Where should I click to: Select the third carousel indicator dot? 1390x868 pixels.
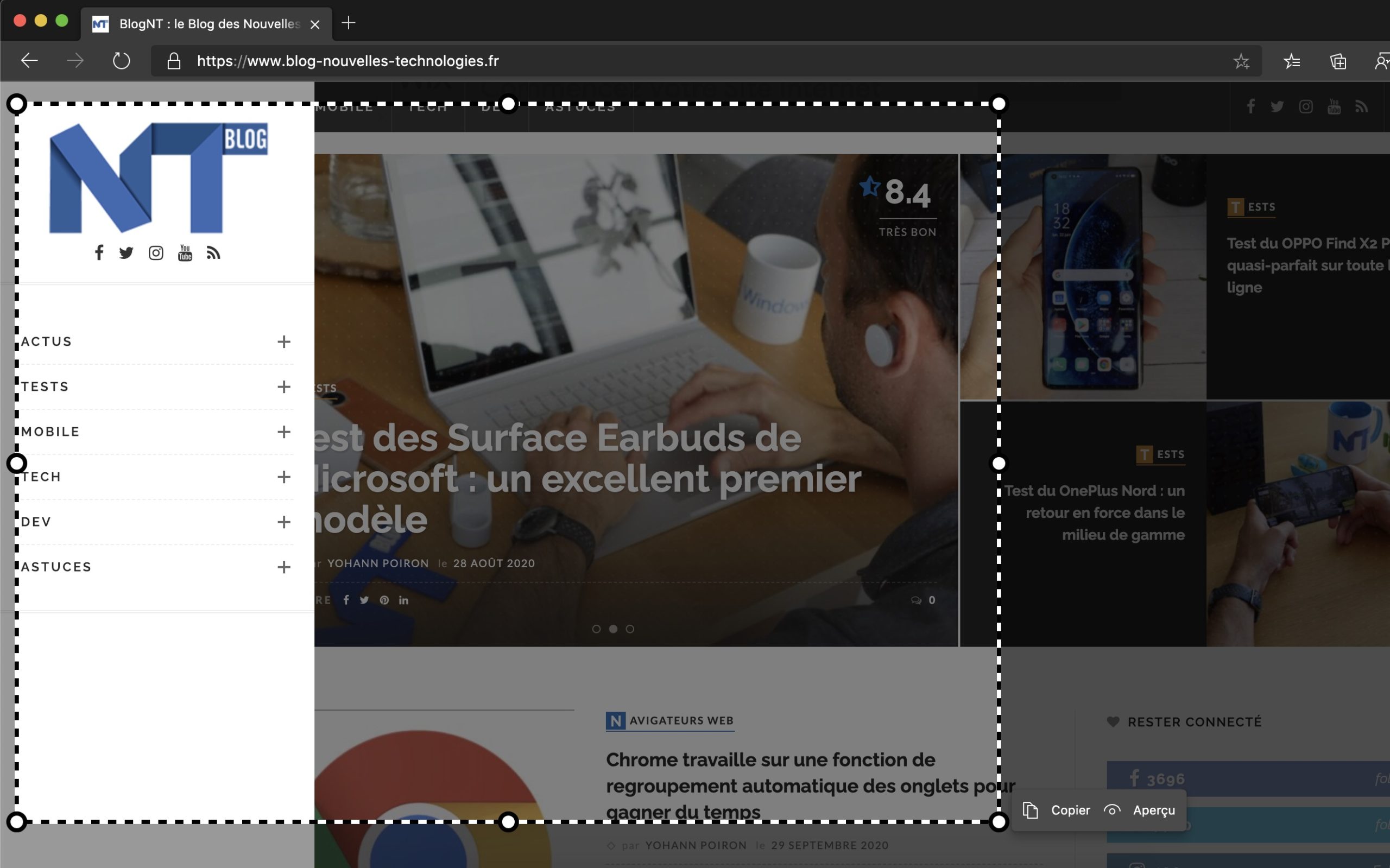(x=630, y=629)
